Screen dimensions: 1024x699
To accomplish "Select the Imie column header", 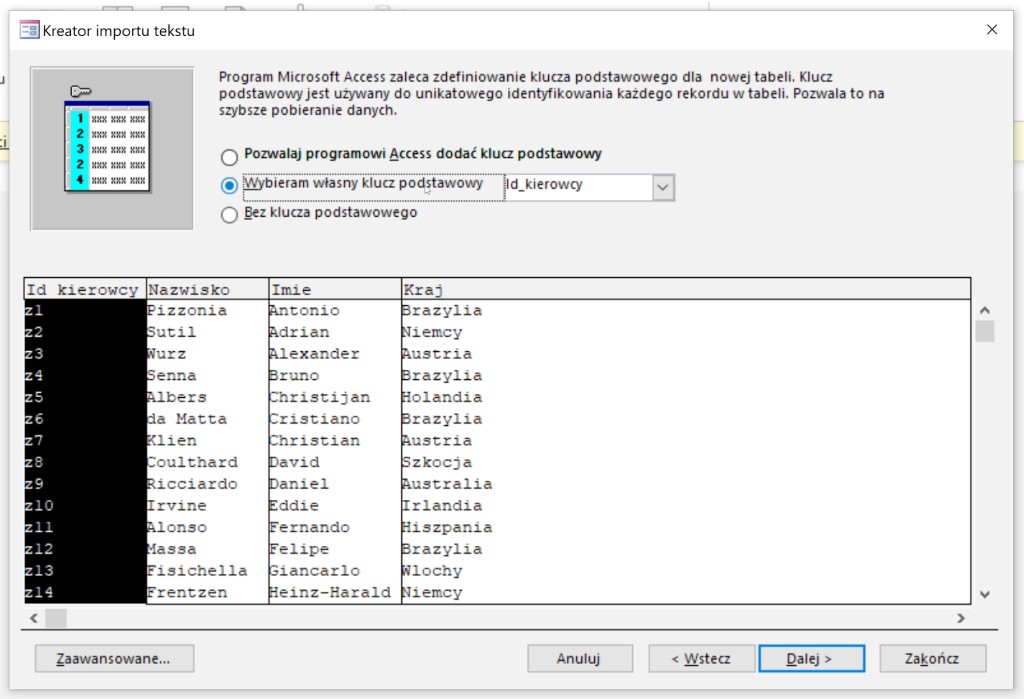I will click(334, 289).
